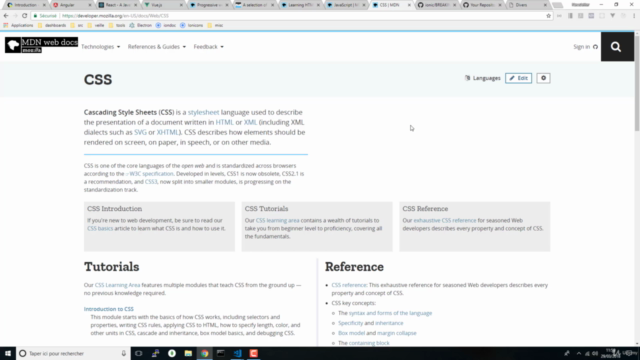Click the browser forward arrow
The width and height of the screenshot is (640, 360).
[x=15, y=16]
